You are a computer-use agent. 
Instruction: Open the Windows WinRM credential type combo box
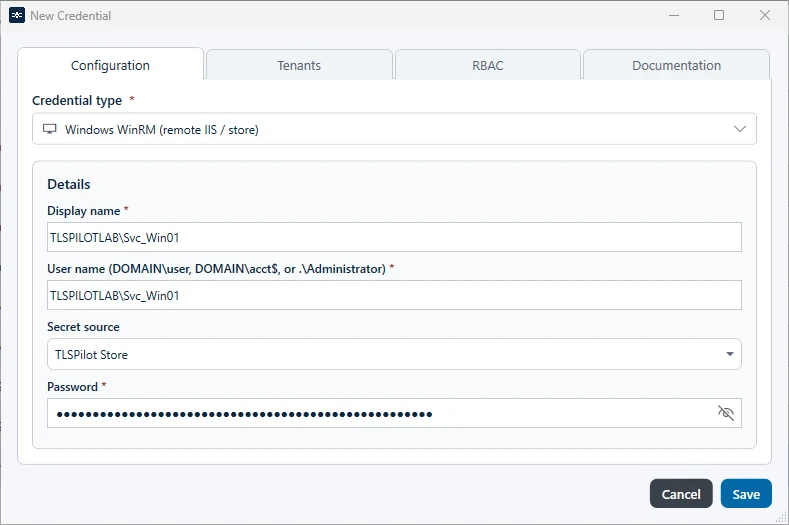pos(394,129)
